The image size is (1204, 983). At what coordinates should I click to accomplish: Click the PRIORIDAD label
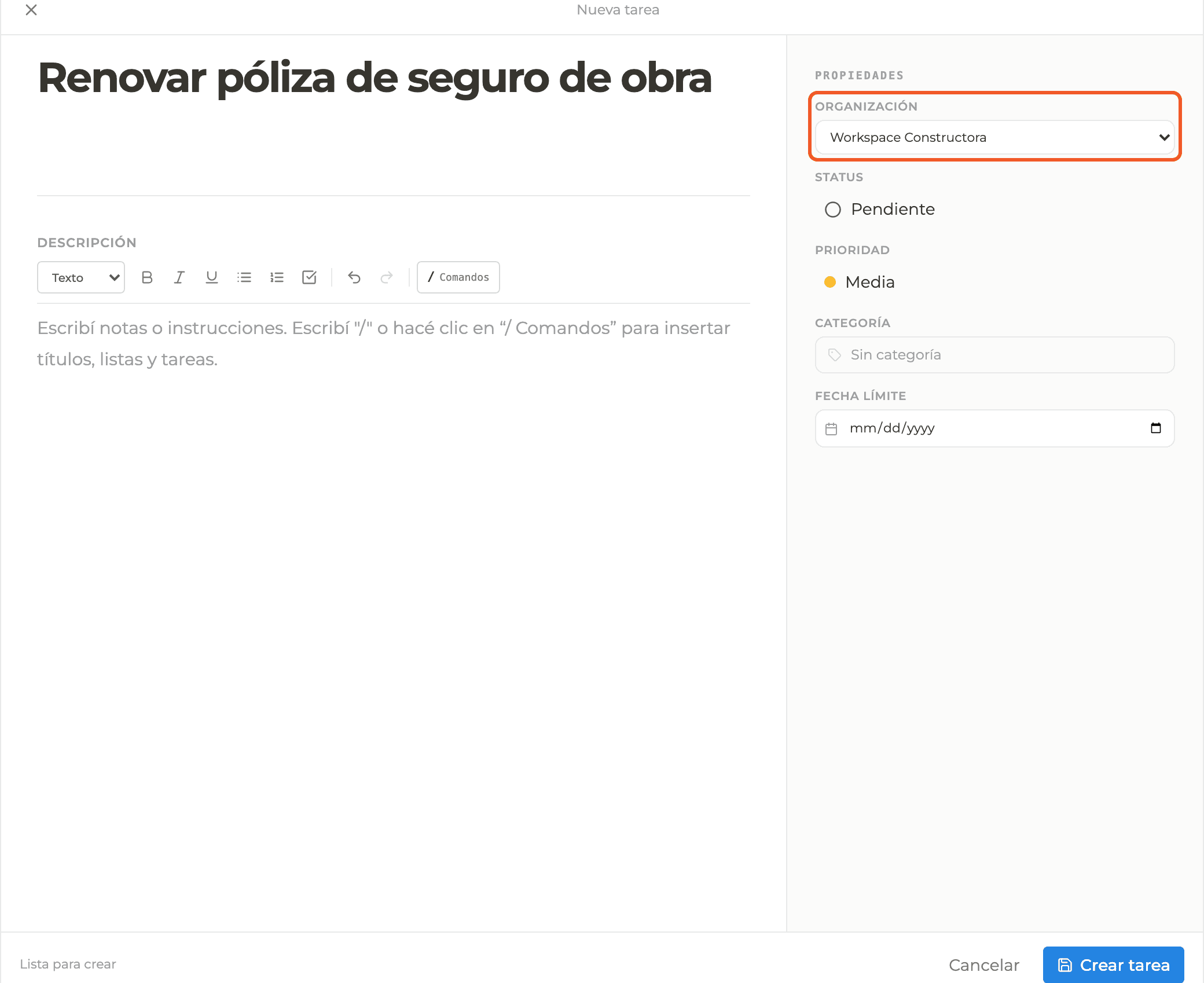(852, 250)
